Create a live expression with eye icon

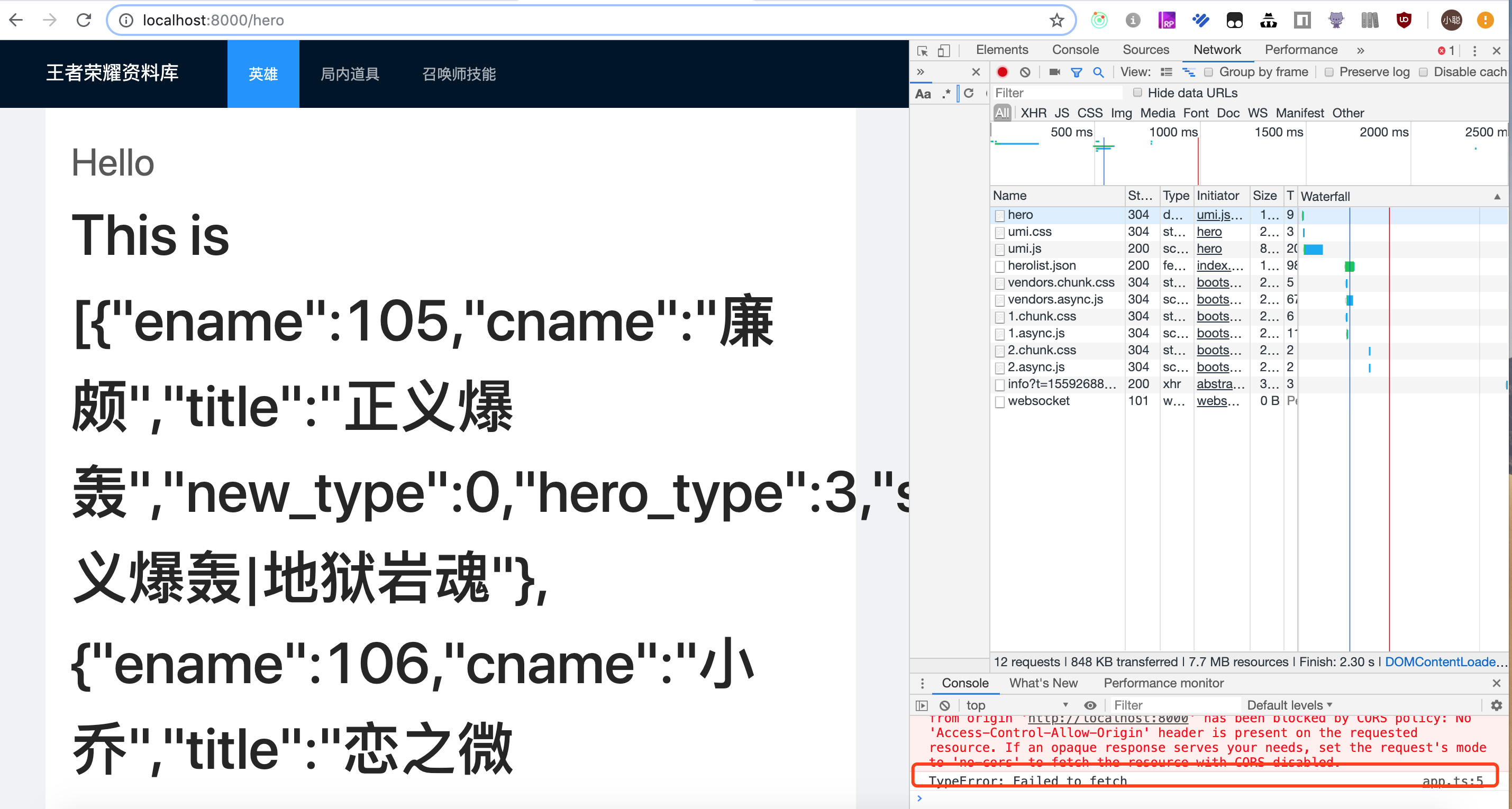(1090, 705)
